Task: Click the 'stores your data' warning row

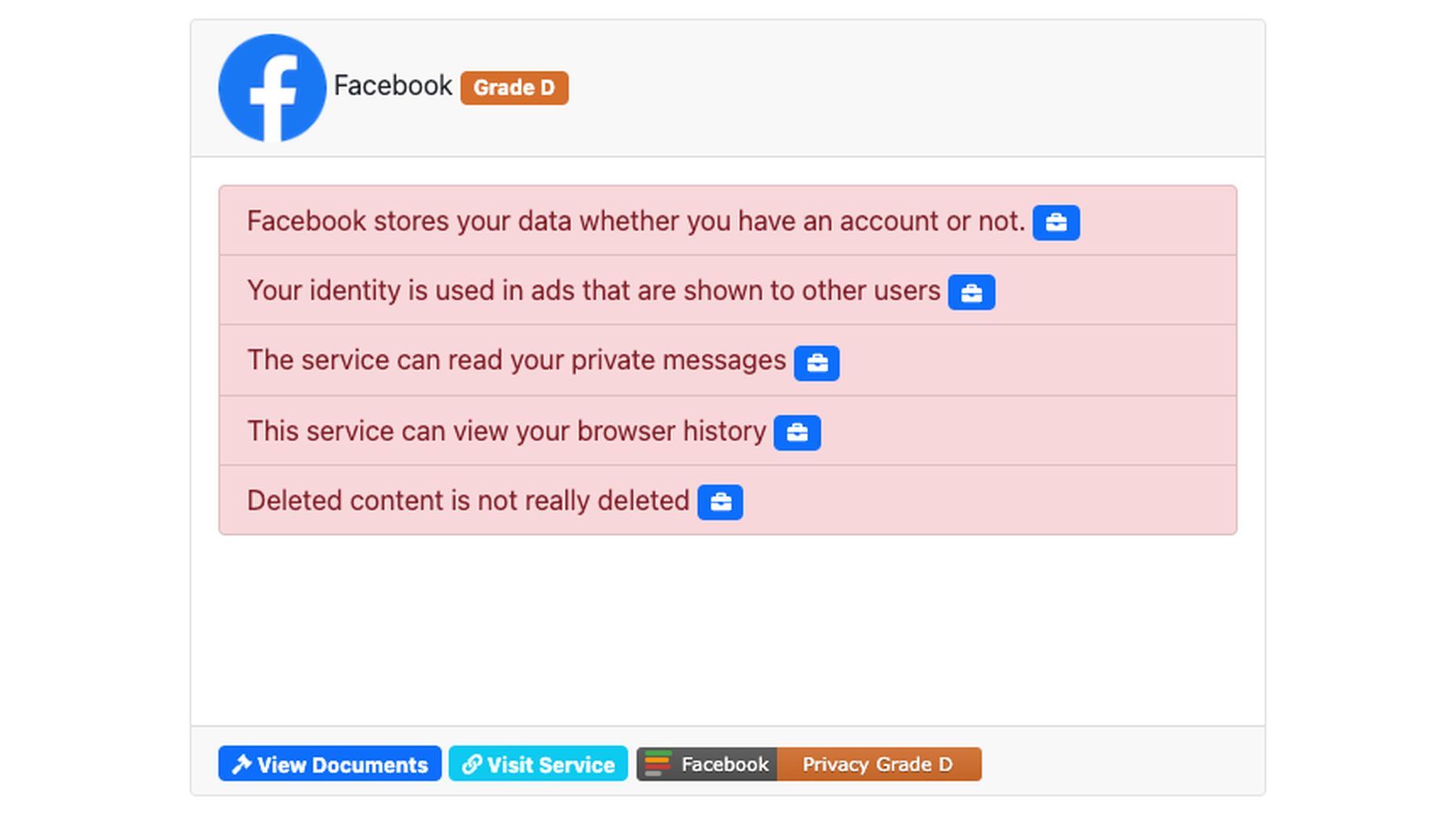Action: (x=566, y=222)
